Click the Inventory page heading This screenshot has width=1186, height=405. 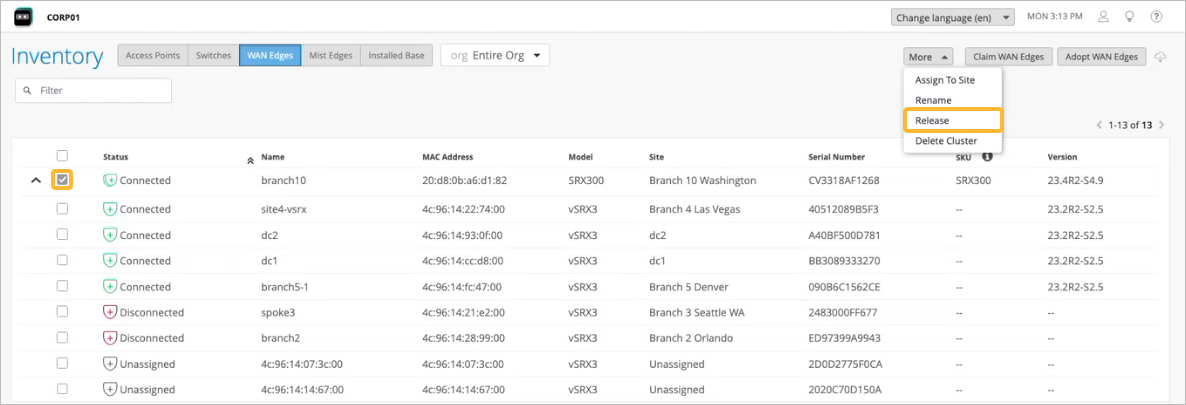[x=57, y=56]
